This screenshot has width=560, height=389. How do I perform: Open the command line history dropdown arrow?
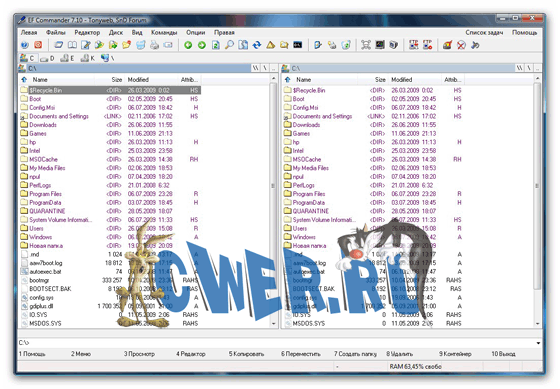click(x=538, y=343)
